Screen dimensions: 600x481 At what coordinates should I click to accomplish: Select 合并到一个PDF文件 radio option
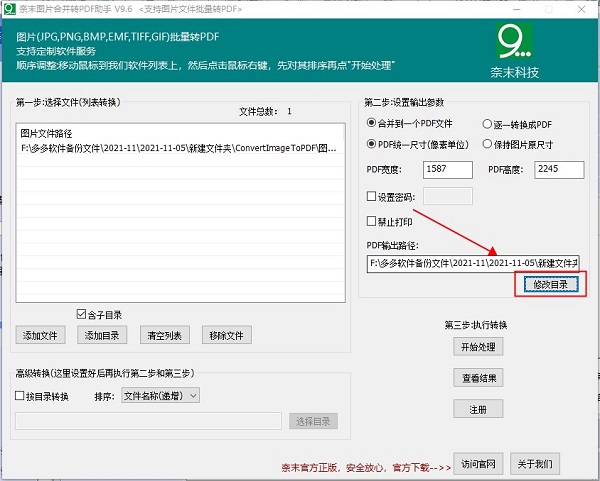point(373,124)
